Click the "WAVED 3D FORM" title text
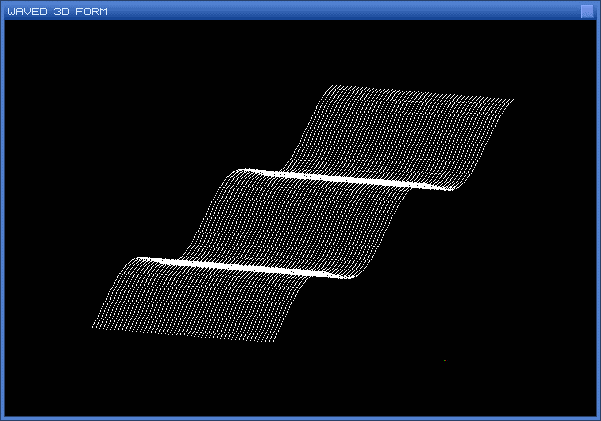This screenshot has width=601, height=421. pyautogui.click(x=58, y=11)
